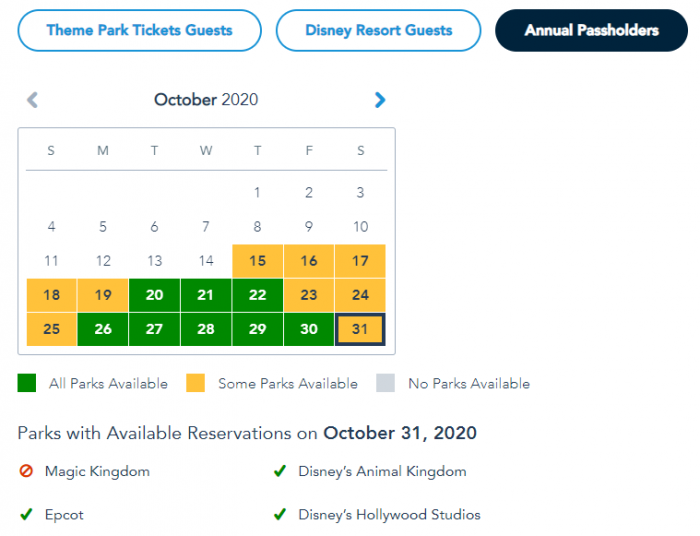This screenshot has width=700, height=536.
Task: Advance to next month with right chevron
Action: (x=380, y=100)
